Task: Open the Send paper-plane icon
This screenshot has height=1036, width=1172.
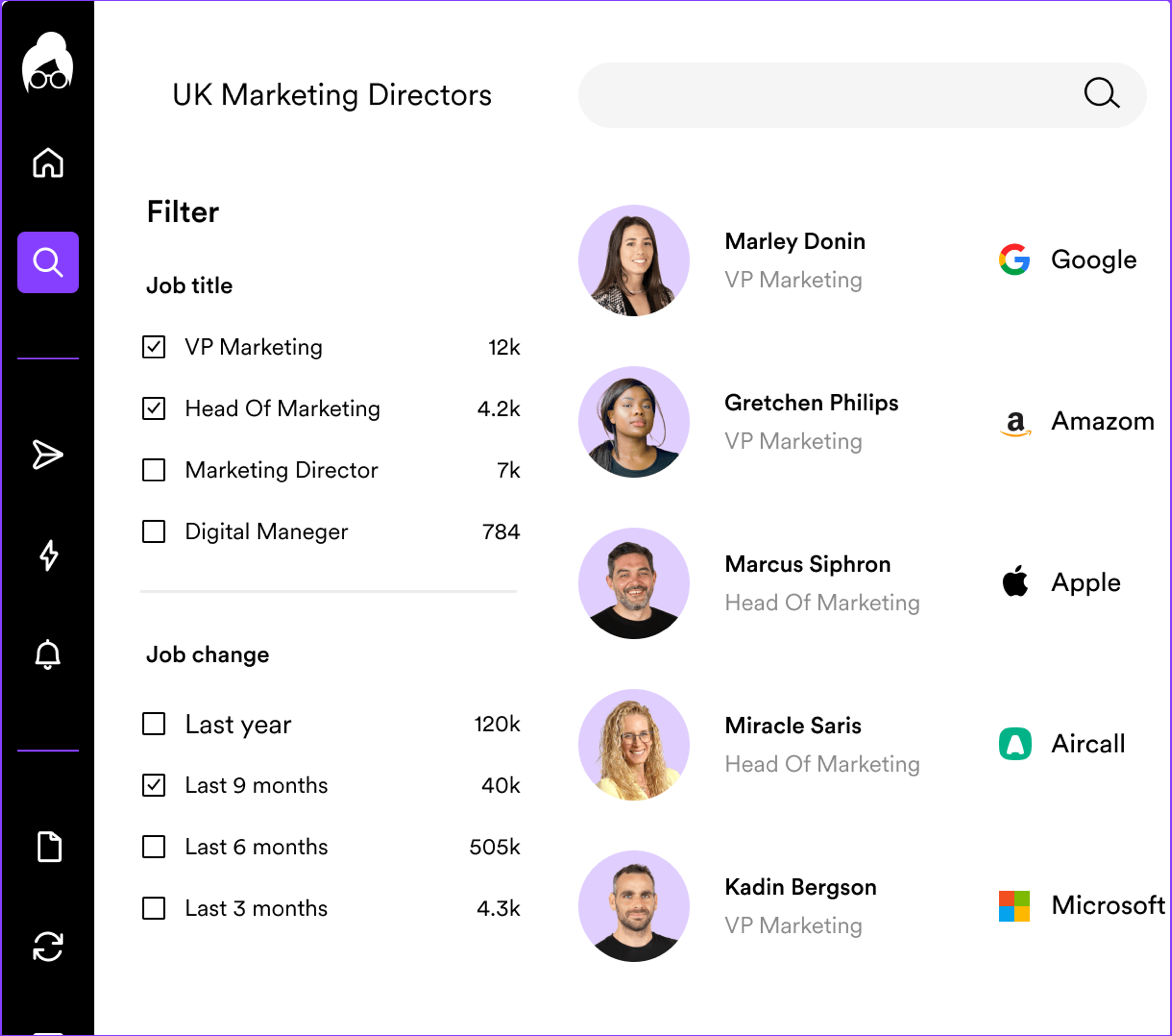Action: [x=48, y=454]
